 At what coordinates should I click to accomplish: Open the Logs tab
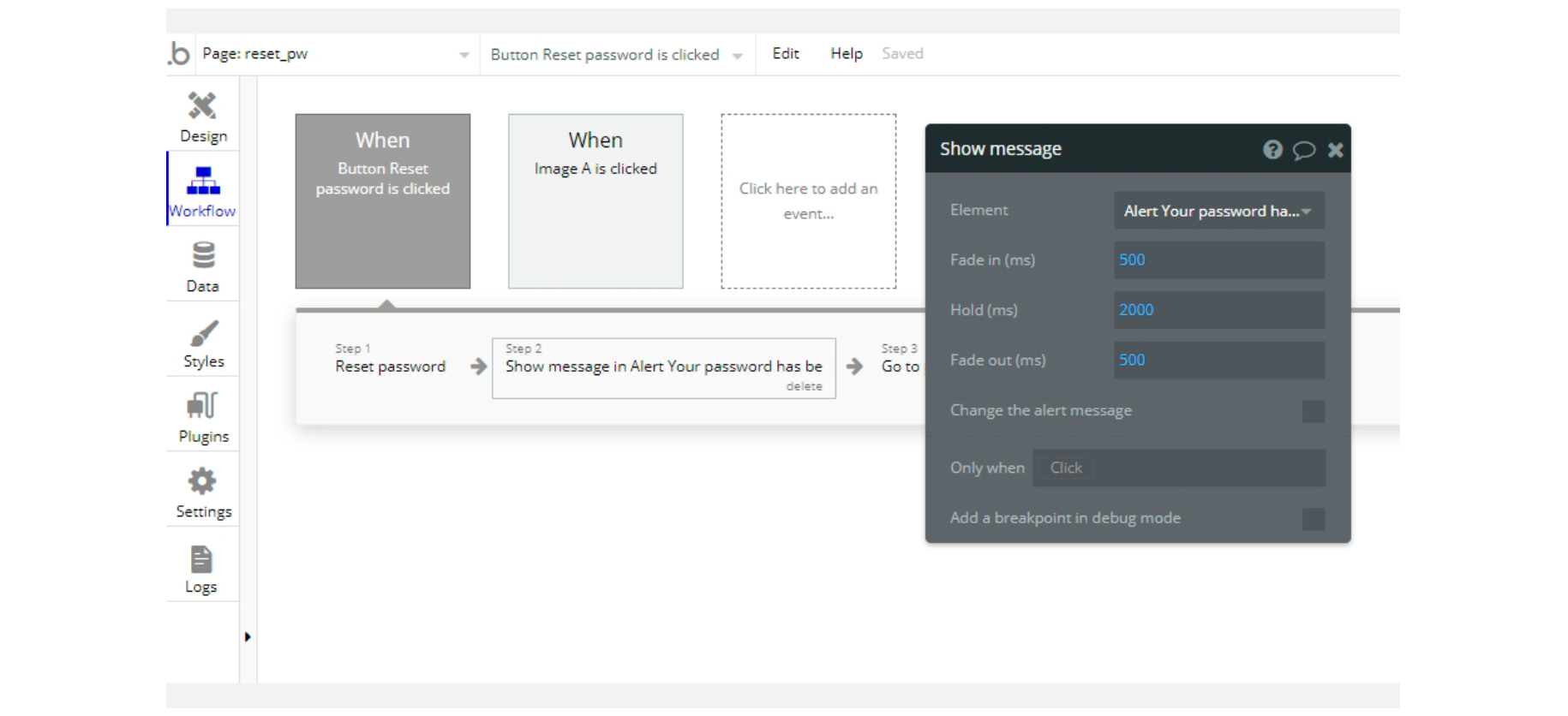201,569
